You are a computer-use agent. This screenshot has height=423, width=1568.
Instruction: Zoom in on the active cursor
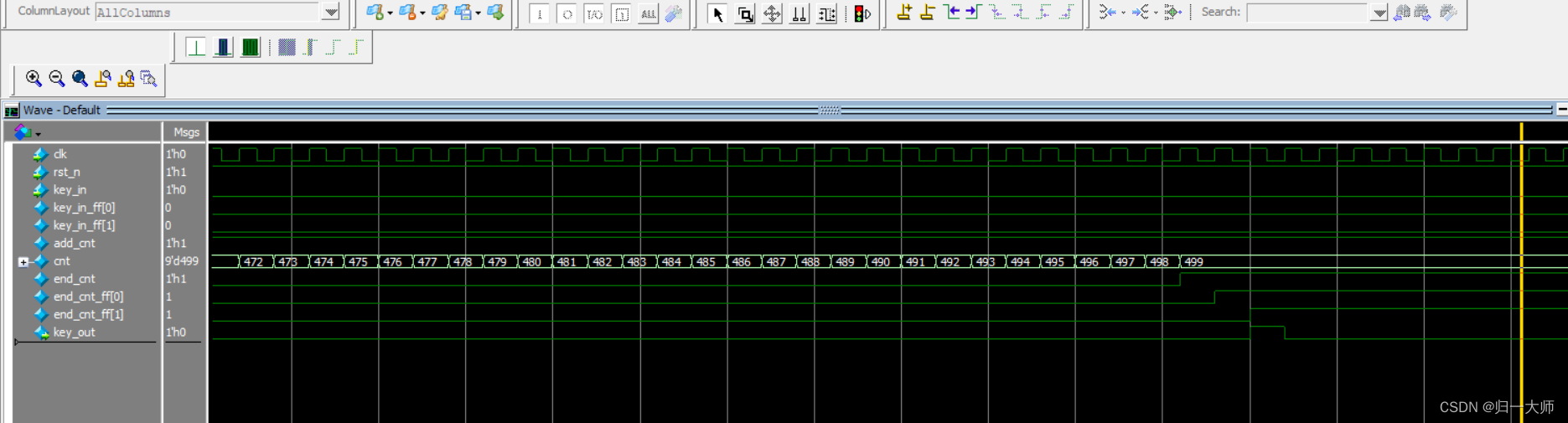click(103, 78)
